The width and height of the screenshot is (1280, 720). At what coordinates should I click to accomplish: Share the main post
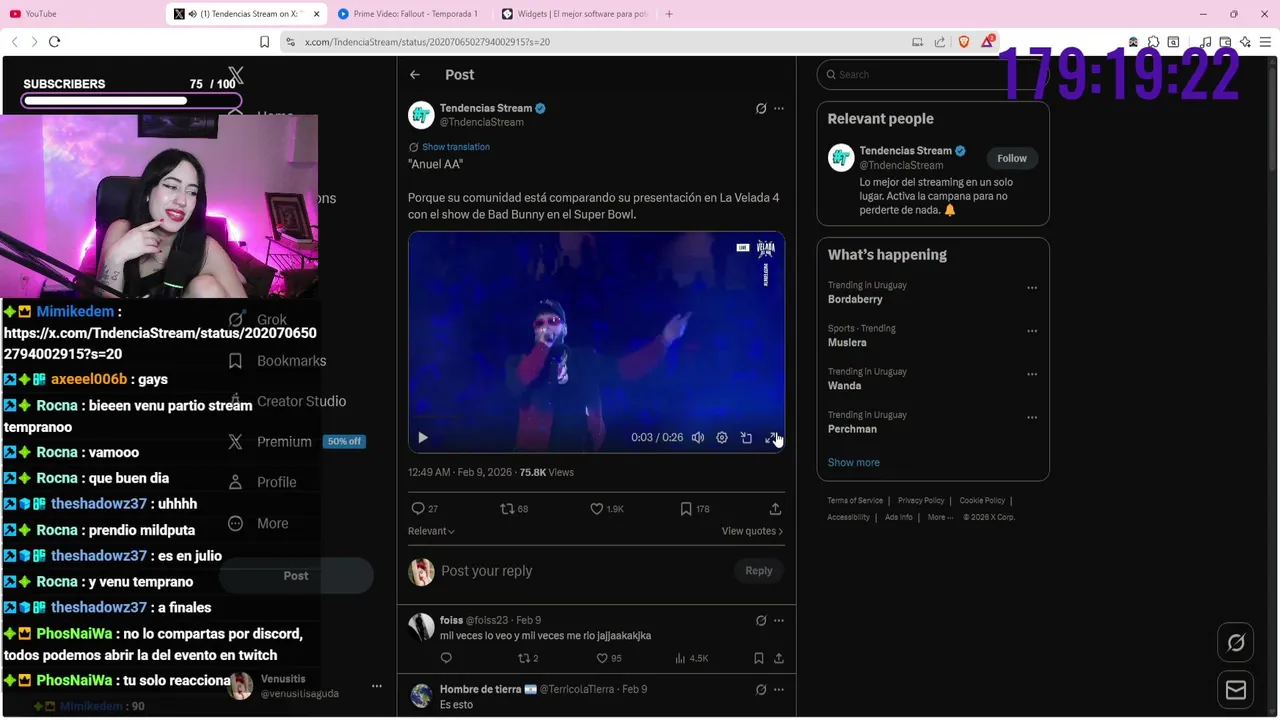click(x=775, y=509)
